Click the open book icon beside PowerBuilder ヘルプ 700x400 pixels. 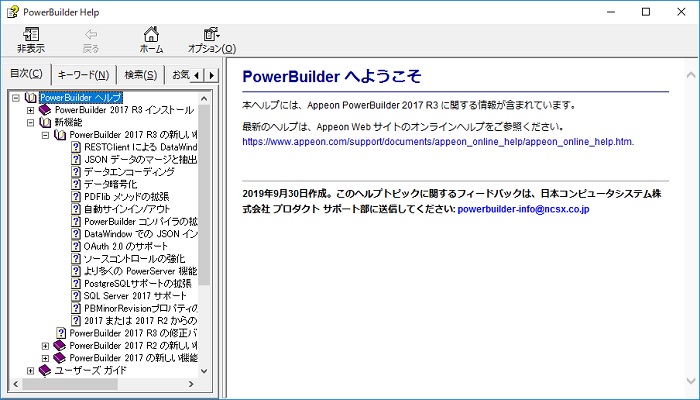point(31,97)
